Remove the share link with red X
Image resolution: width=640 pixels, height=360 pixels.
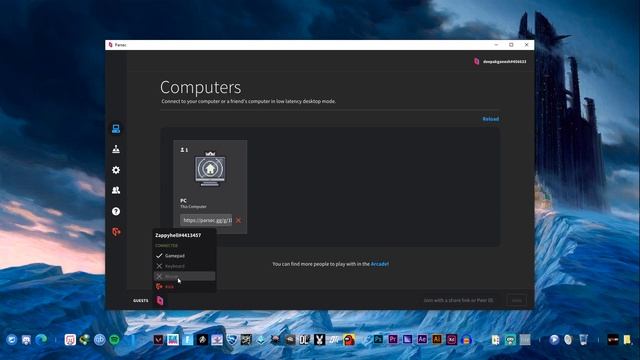tap(238, 220)
